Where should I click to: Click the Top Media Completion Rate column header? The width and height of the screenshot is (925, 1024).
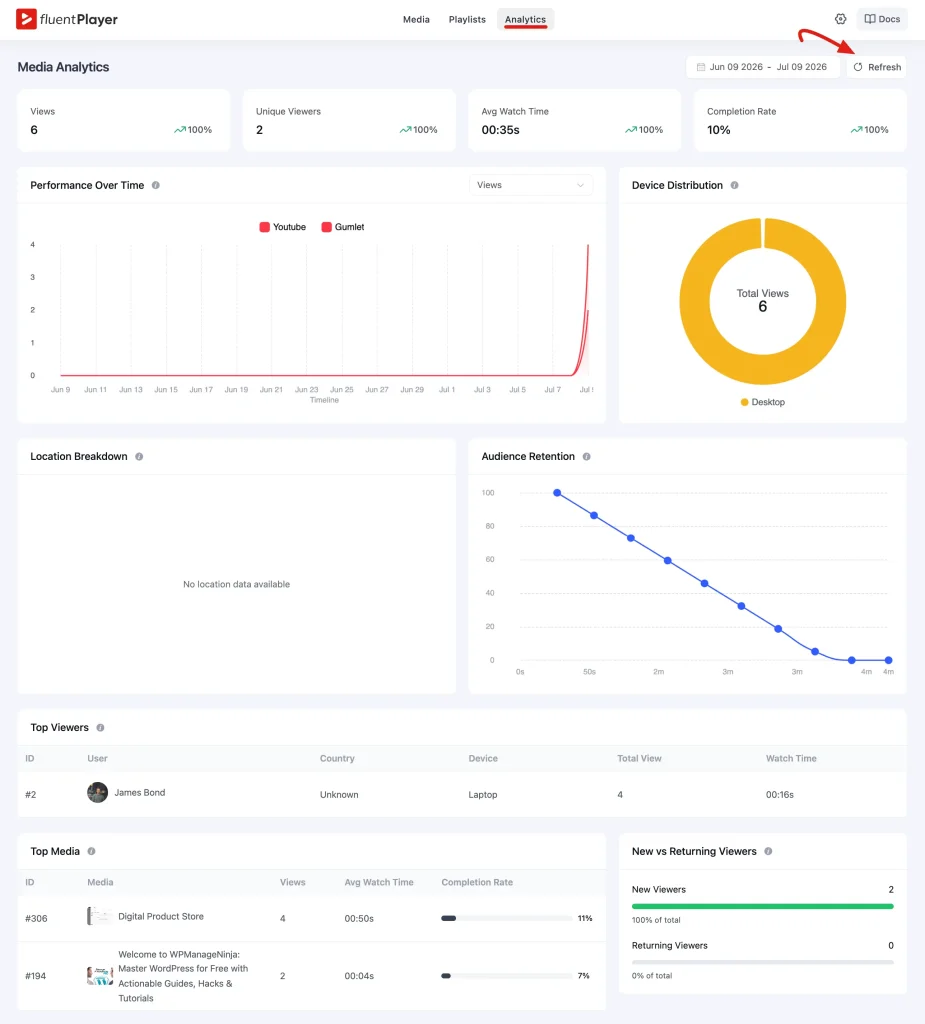(x=477, y=882)
